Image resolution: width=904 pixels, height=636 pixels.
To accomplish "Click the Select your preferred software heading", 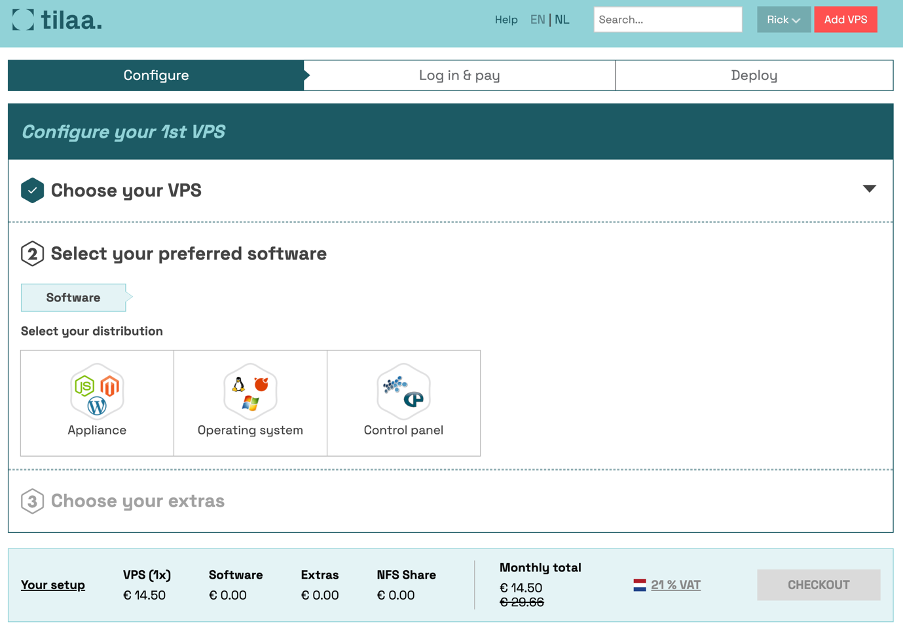I will click(189, 254).
